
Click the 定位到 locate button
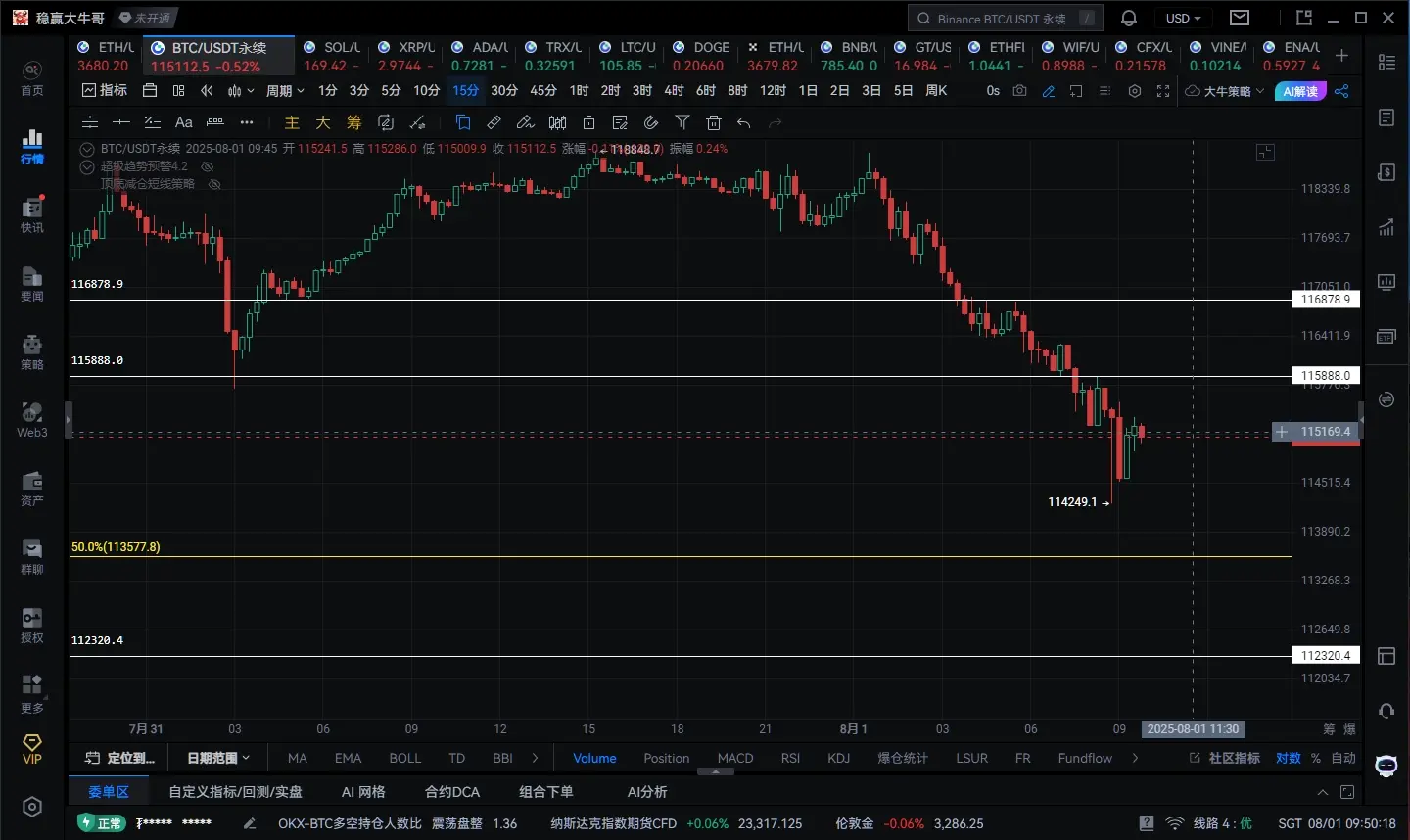(x=119, y=758)
